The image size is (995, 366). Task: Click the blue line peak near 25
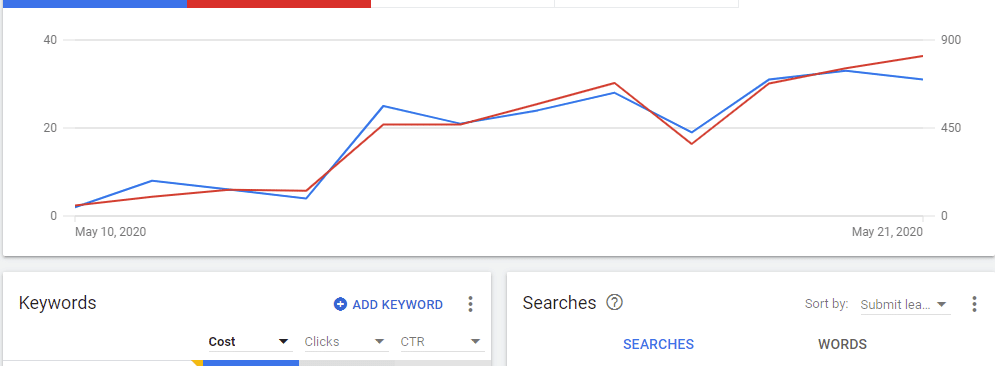[383, 106]
